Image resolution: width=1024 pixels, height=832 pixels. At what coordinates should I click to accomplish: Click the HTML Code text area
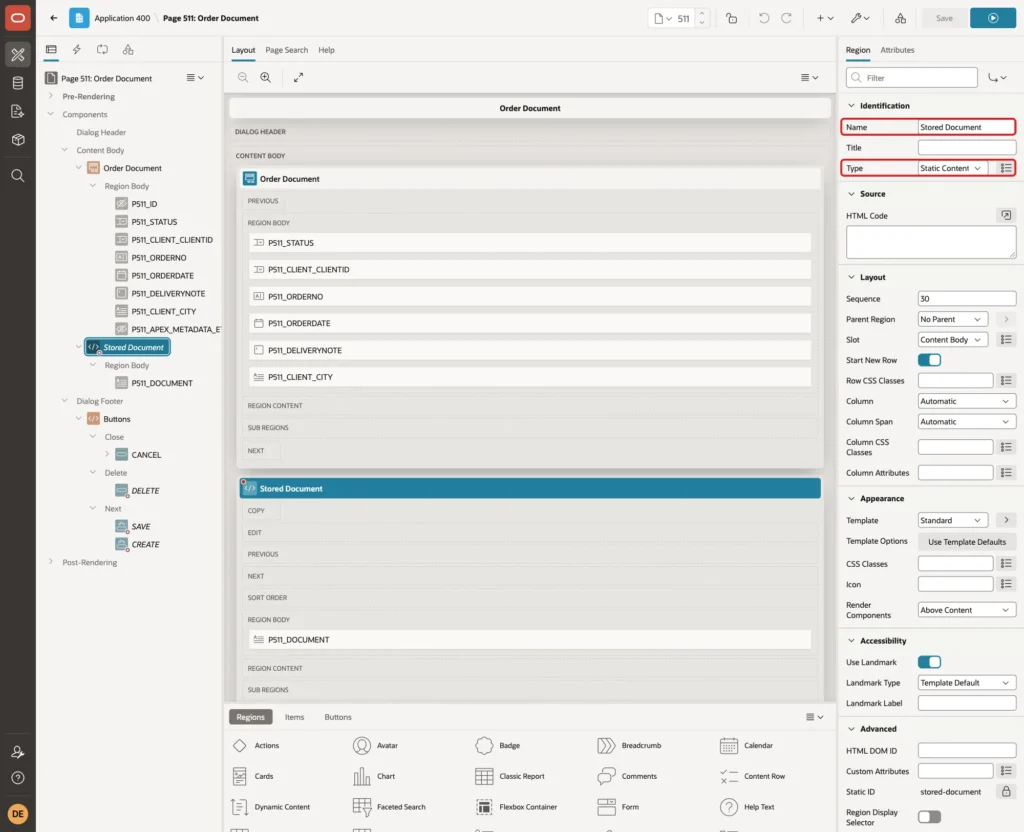(931, 242)
